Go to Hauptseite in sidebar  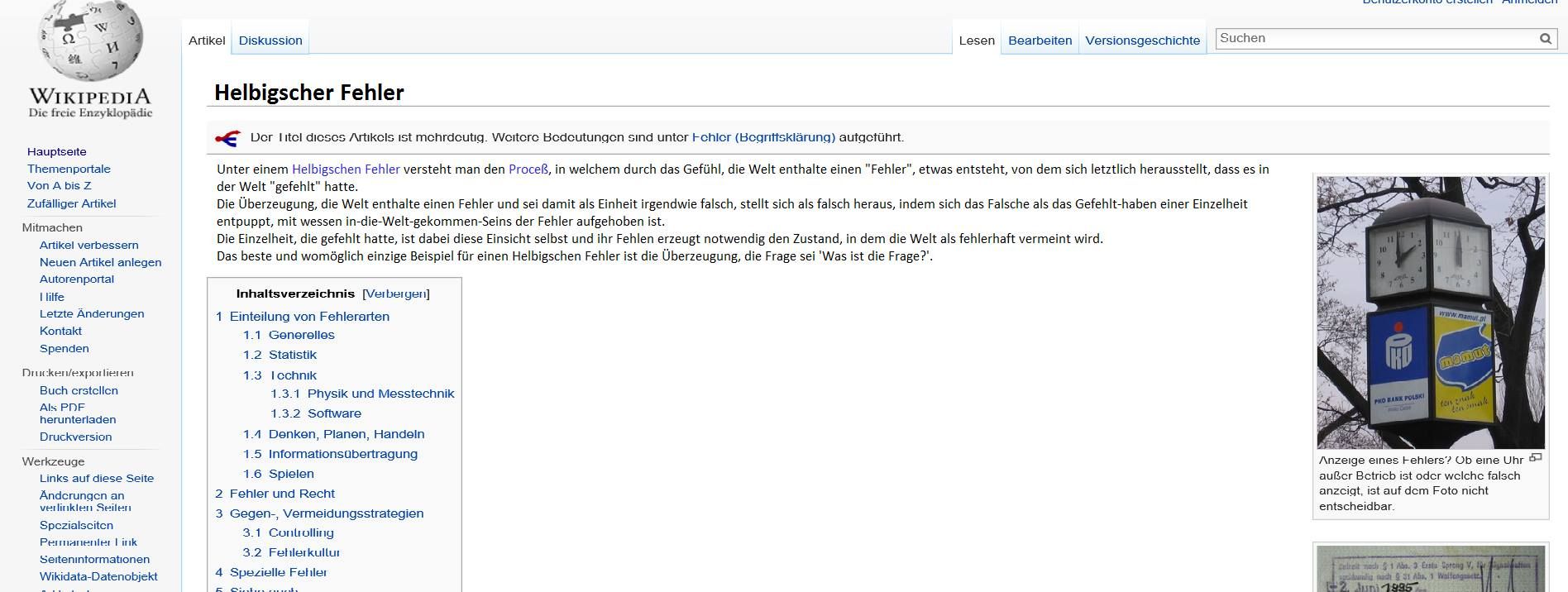(x=56, y=151)
